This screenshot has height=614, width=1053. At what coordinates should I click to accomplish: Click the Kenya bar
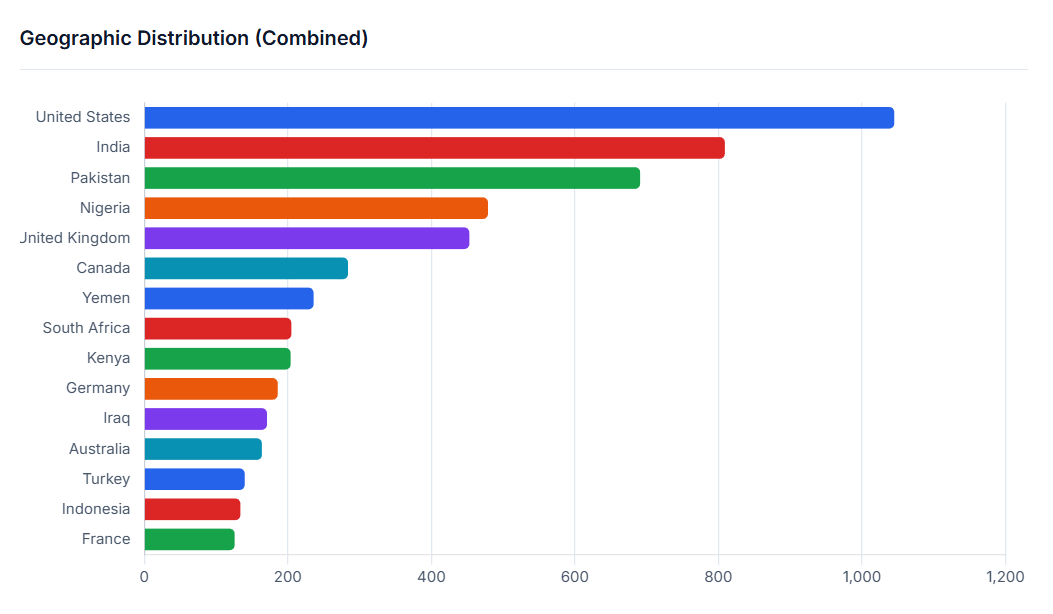pyautogui.click(x=217, y=358)
